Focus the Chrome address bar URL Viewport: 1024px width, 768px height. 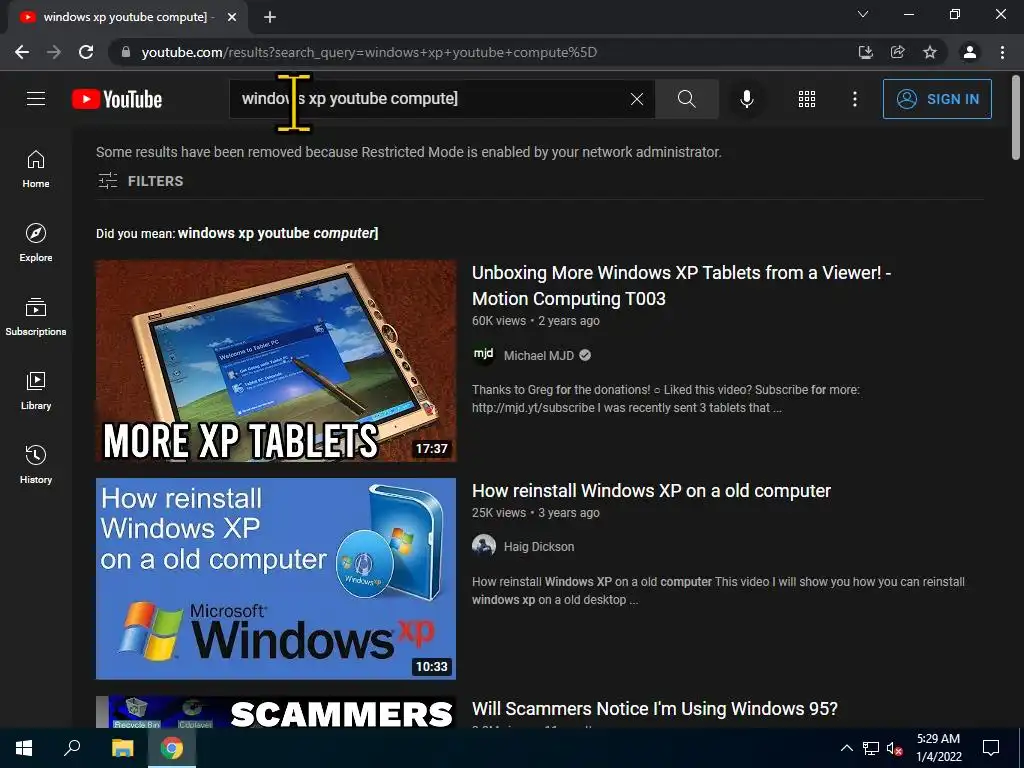click(x=369, y=52)
